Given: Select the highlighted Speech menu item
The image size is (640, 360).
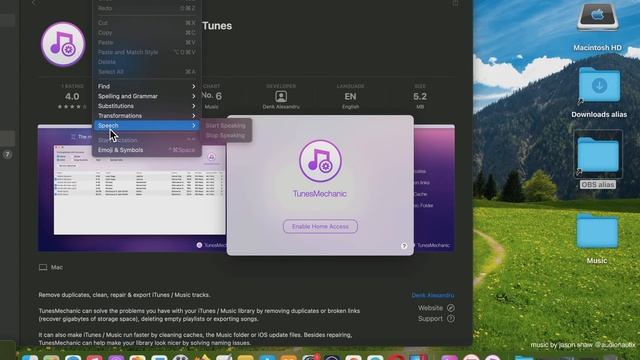Looking at the screenshot, I should click(147, 126).
